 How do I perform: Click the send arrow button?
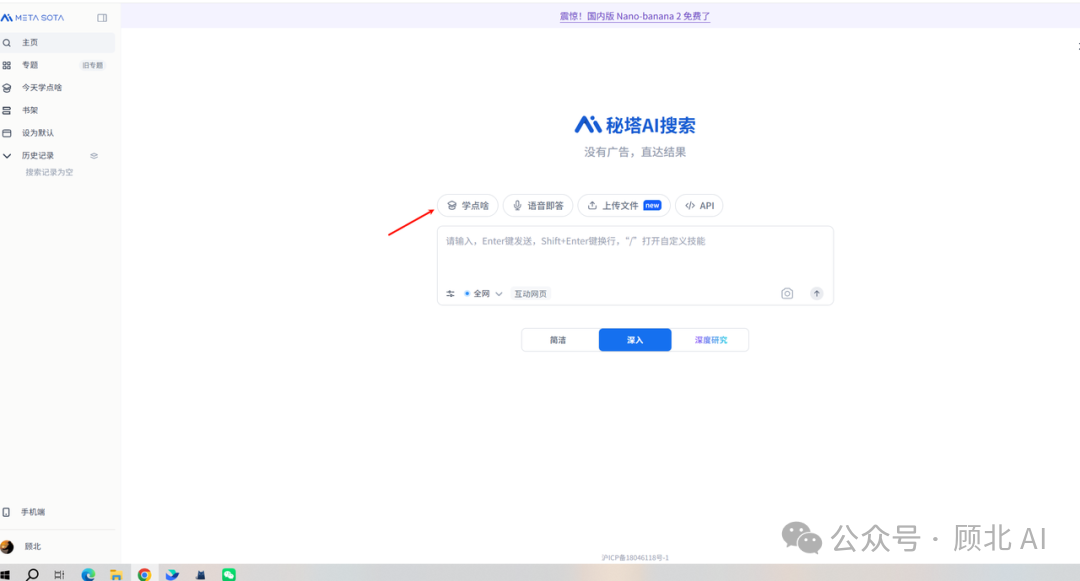pos(817,294)
